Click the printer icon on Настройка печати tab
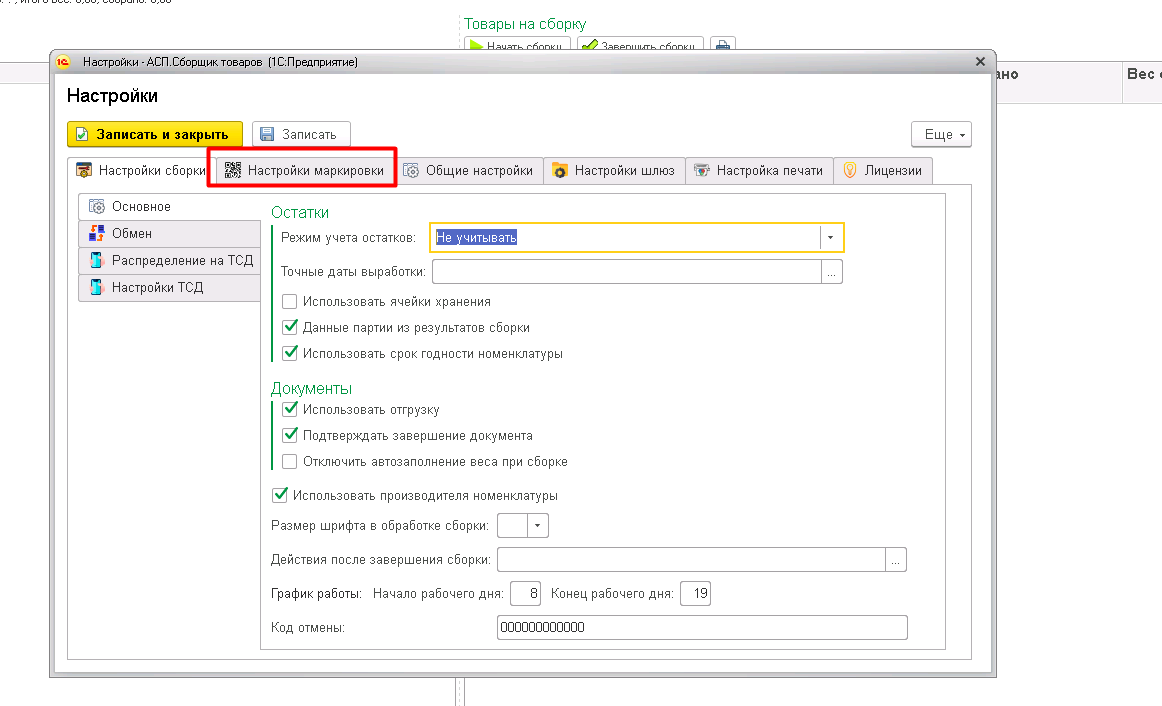Viewport: 1162px width, 706px height. pos(701,170)
